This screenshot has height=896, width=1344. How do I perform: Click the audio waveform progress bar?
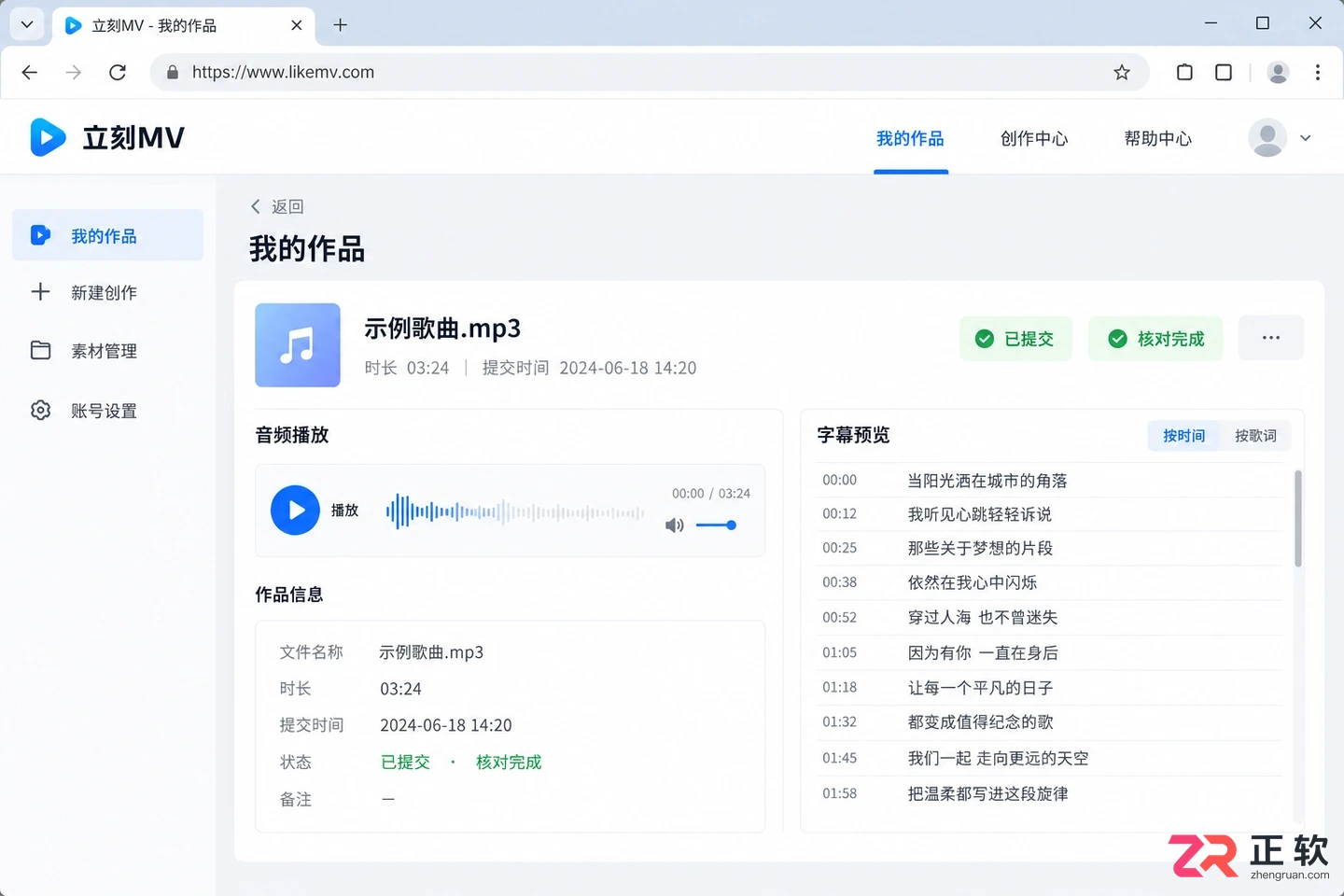515,511
